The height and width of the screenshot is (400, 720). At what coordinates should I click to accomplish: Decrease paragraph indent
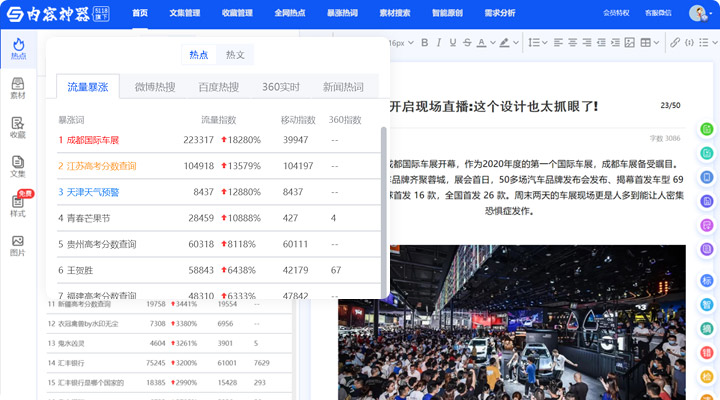(x=601, y=43)
